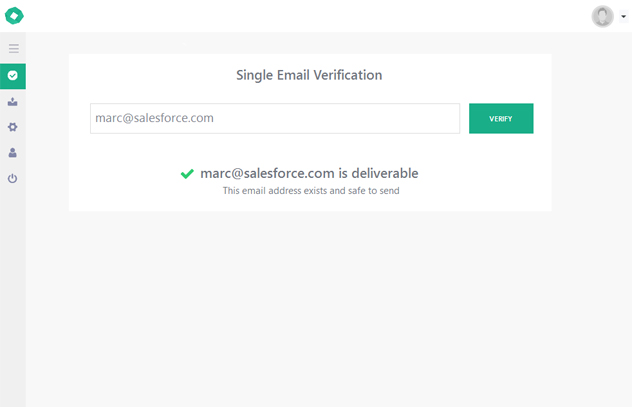Open settings via the sidebar gear icon
The image size is (632, 407).
tap(13, 127)
